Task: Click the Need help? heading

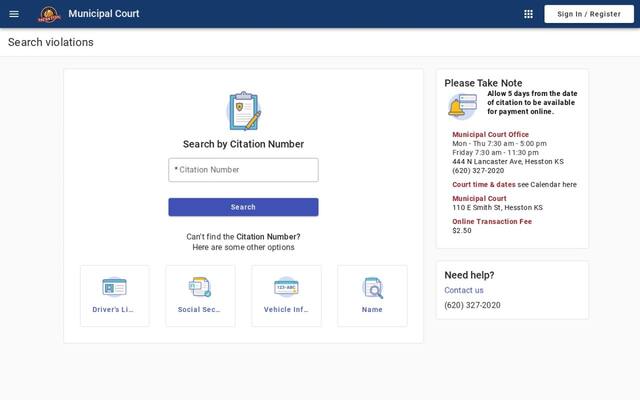Action: click(469, 275)
